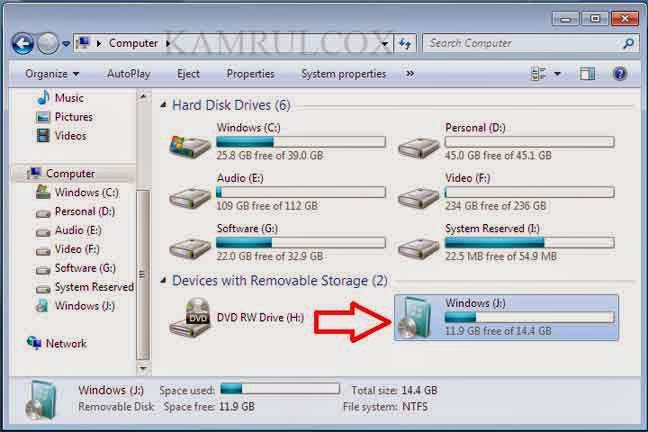Click the Computer icon in address bar
The width and height of the screenshot is (648, 432).
tap(84, 43)
